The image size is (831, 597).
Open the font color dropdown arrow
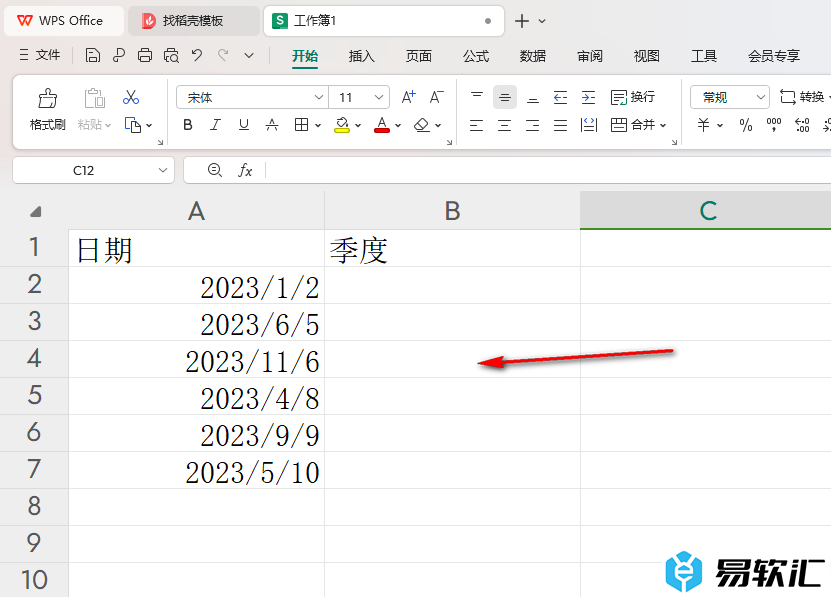[x=398, y=126]
